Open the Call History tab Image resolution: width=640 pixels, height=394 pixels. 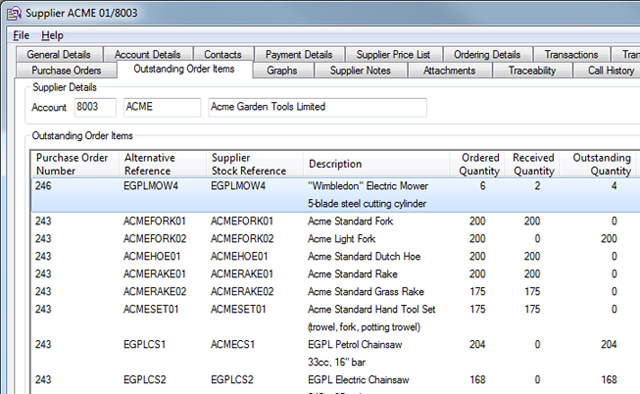click(608, 70)
